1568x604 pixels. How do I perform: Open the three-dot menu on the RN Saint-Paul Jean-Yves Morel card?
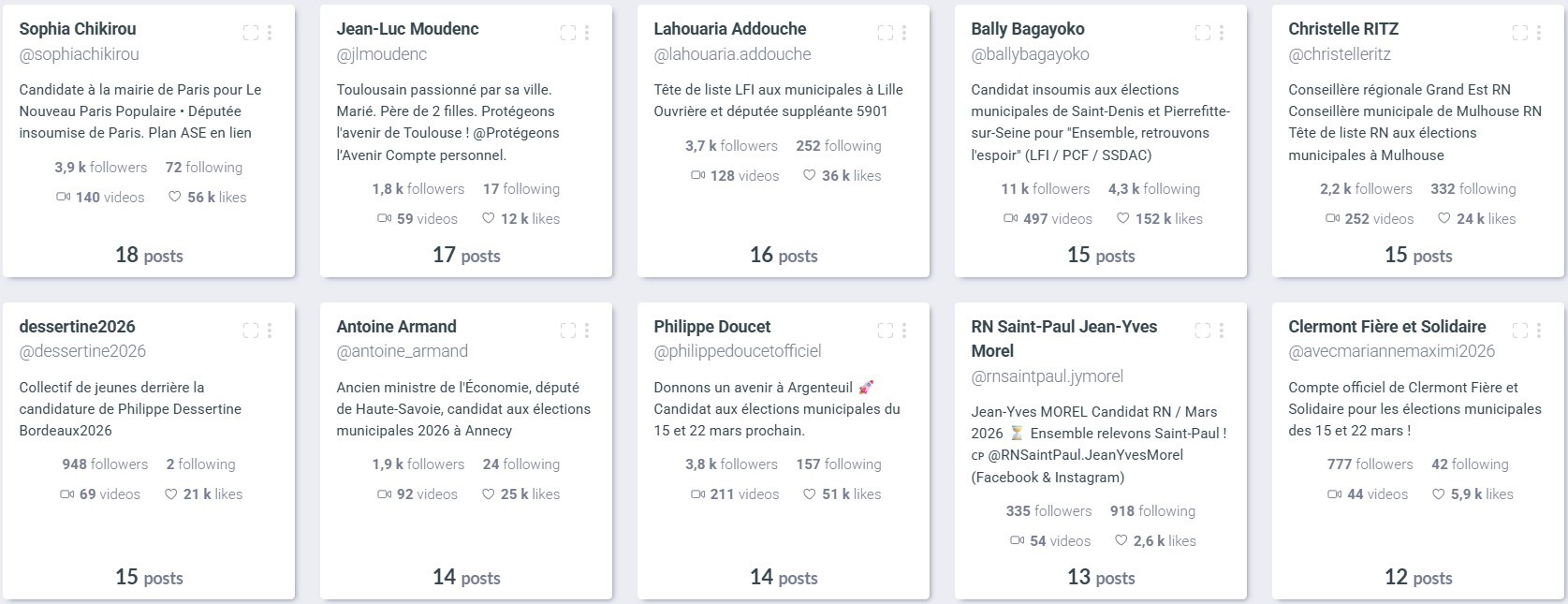coord(1222,331)
